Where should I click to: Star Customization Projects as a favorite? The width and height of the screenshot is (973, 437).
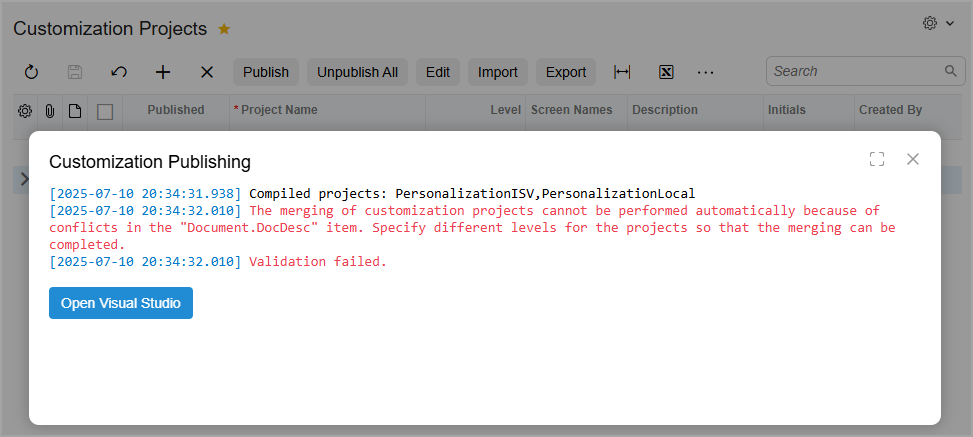point(224,29)
